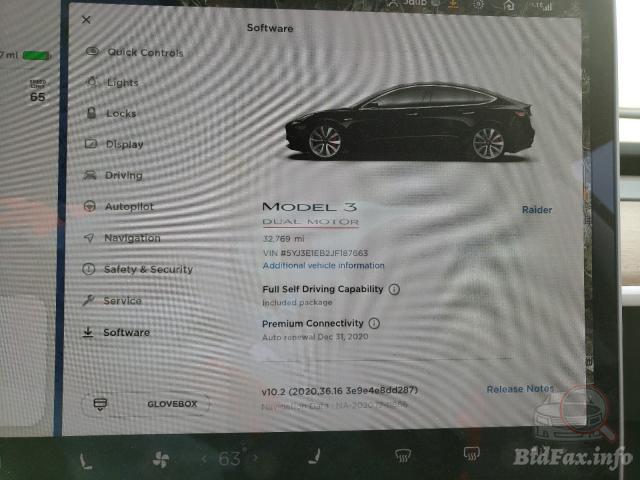Click the Locks padlock icon
Screen dimensions: 640x480
[x=91, y=113]
